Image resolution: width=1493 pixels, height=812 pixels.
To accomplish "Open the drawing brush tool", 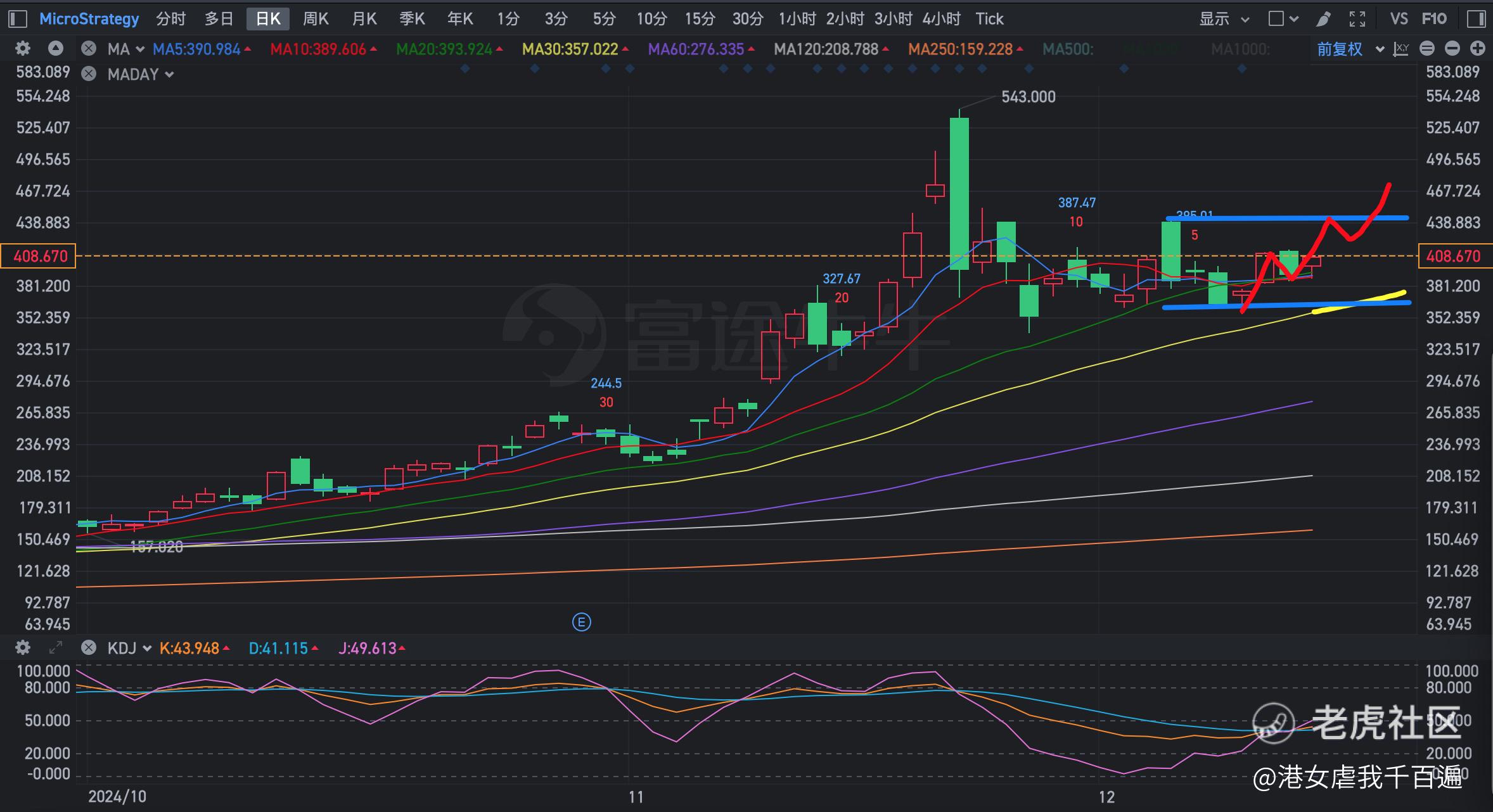I will pos(1323,19).
